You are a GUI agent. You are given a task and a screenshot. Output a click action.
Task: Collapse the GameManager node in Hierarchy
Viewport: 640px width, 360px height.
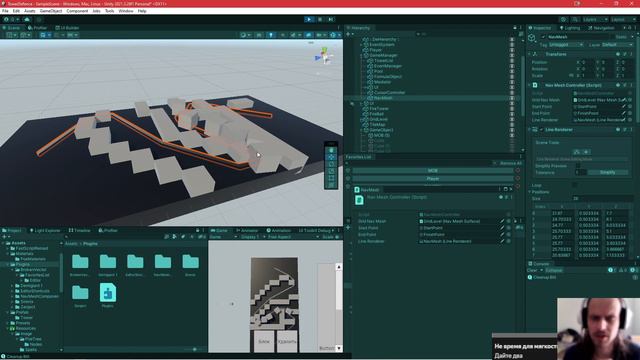(361, 55)
